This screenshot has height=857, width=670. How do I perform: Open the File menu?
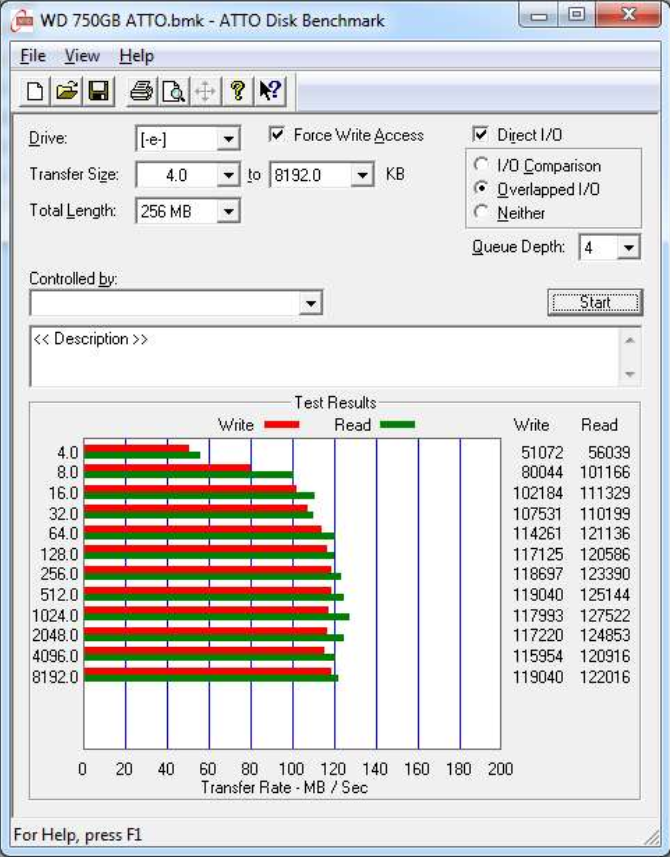33,56
